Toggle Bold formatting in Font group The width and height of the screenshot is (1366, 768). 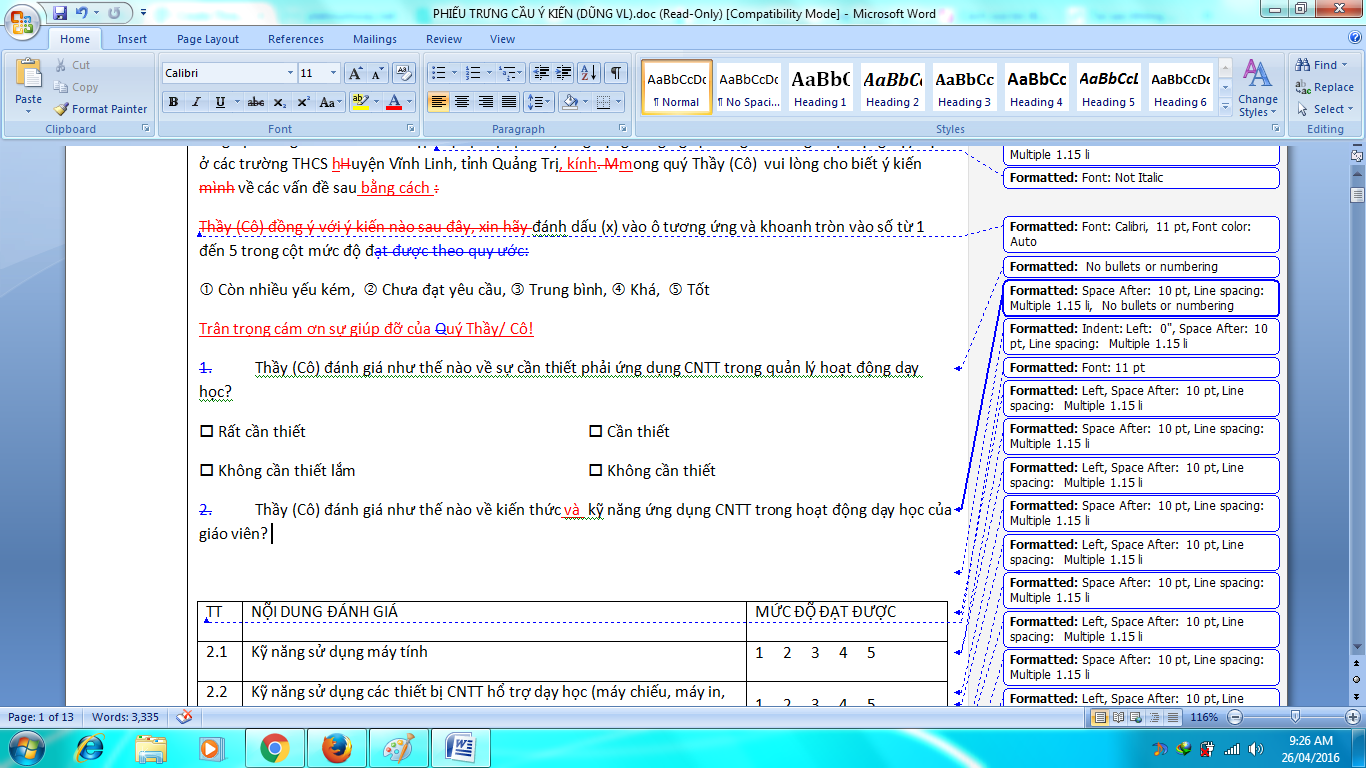coord(173,102)
